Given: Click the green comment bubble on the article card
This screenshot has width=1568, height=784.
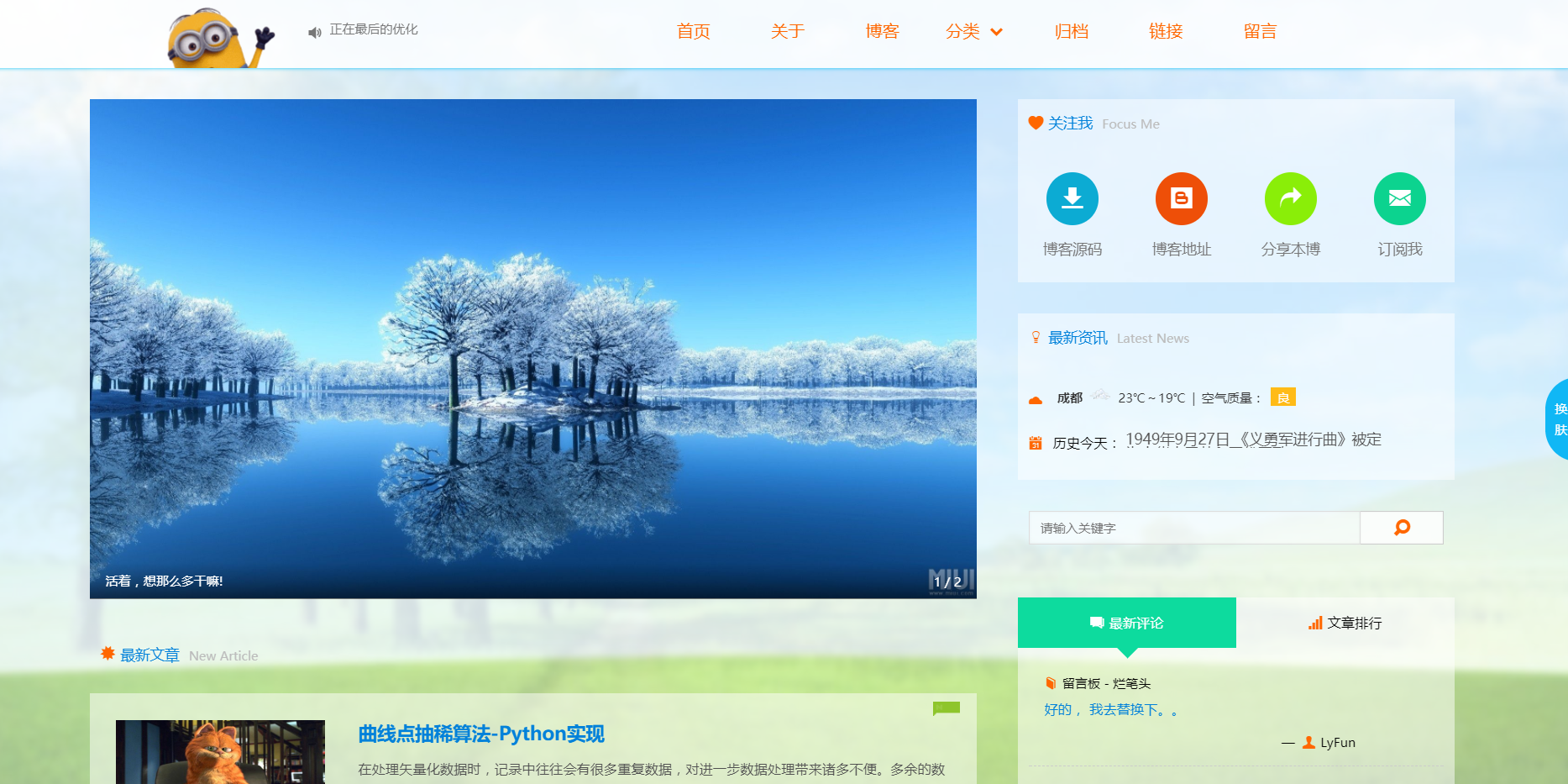Looking at the screenshot, I should coord(947,708).
